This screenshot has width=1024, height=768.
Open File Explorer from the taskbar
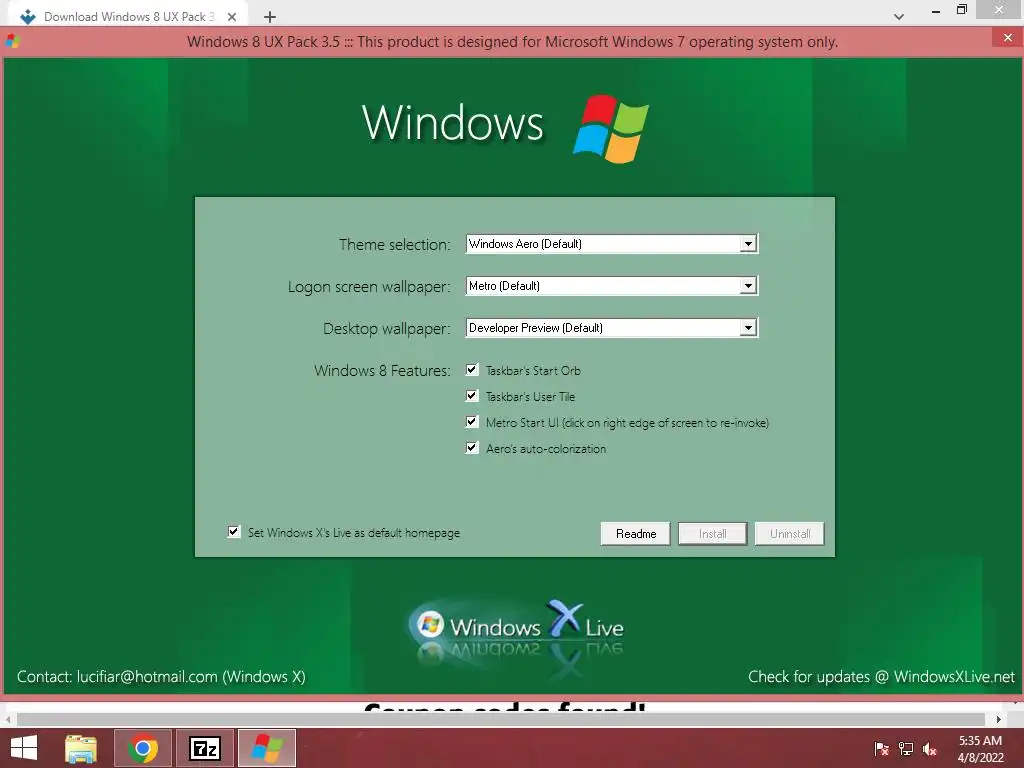[80, 748]
